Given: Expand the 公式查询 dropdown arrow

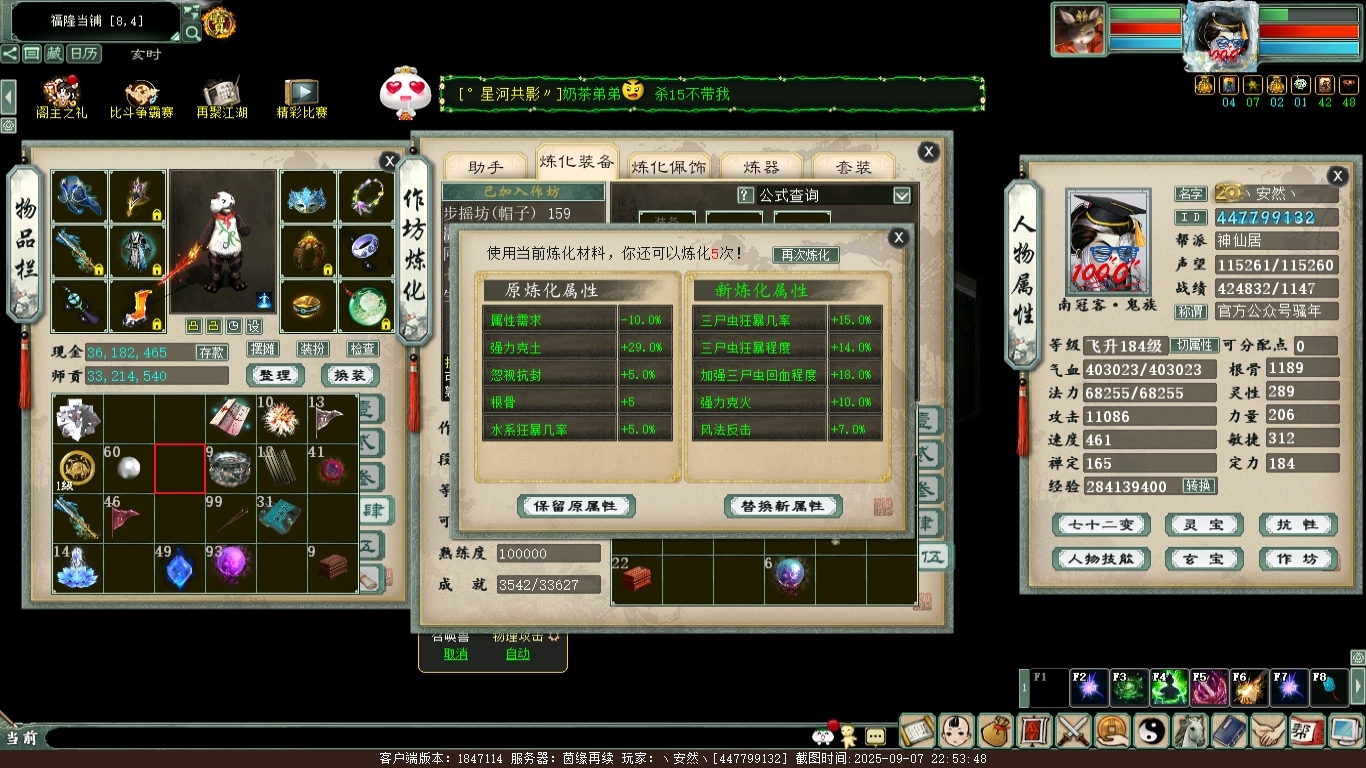Looking at the screenshot, I should click(x=902, y=196).
